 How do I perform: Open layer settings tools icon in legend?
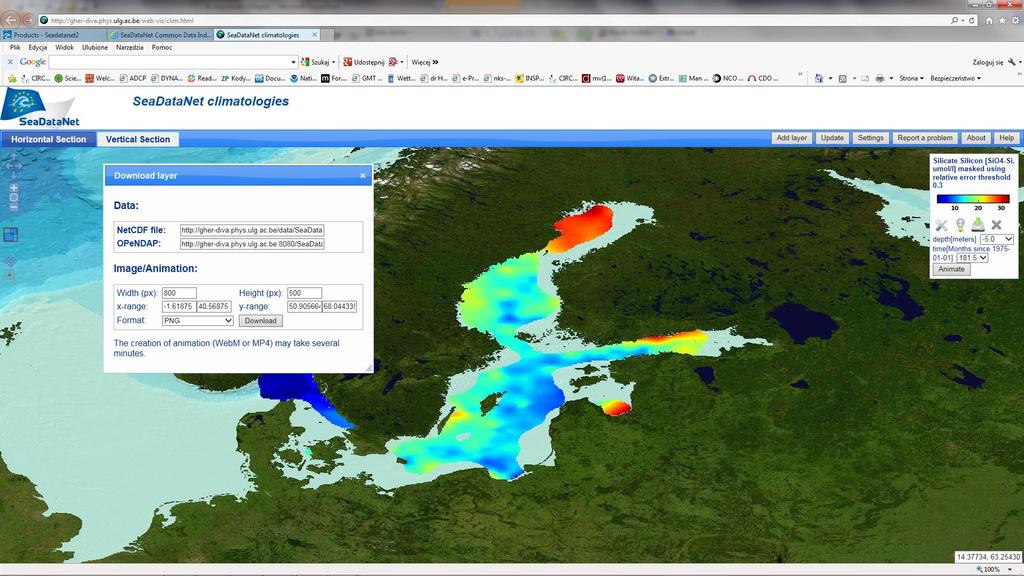[x=941, y=225]
